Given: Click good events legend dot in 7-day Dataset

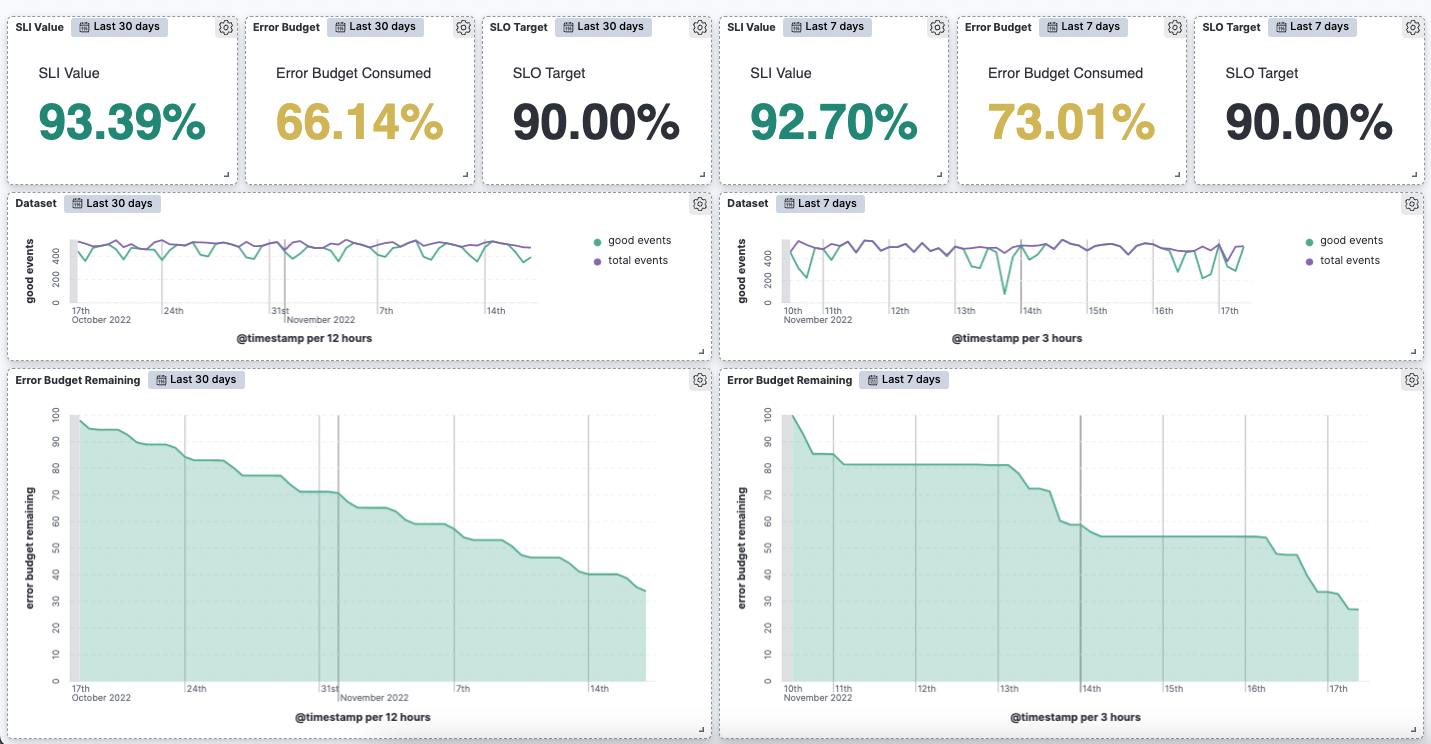Looking at the screenshot, I should [1309, 241].
